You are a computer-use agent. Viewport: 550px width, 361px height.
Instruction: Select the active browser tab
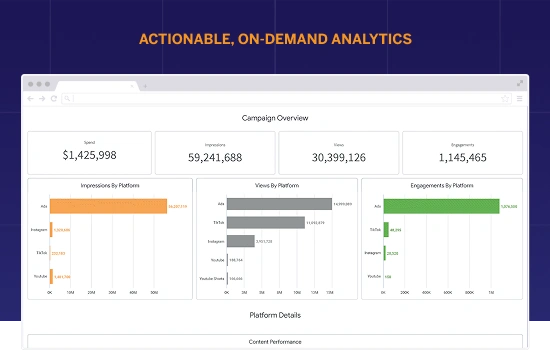tap(97, 86)
